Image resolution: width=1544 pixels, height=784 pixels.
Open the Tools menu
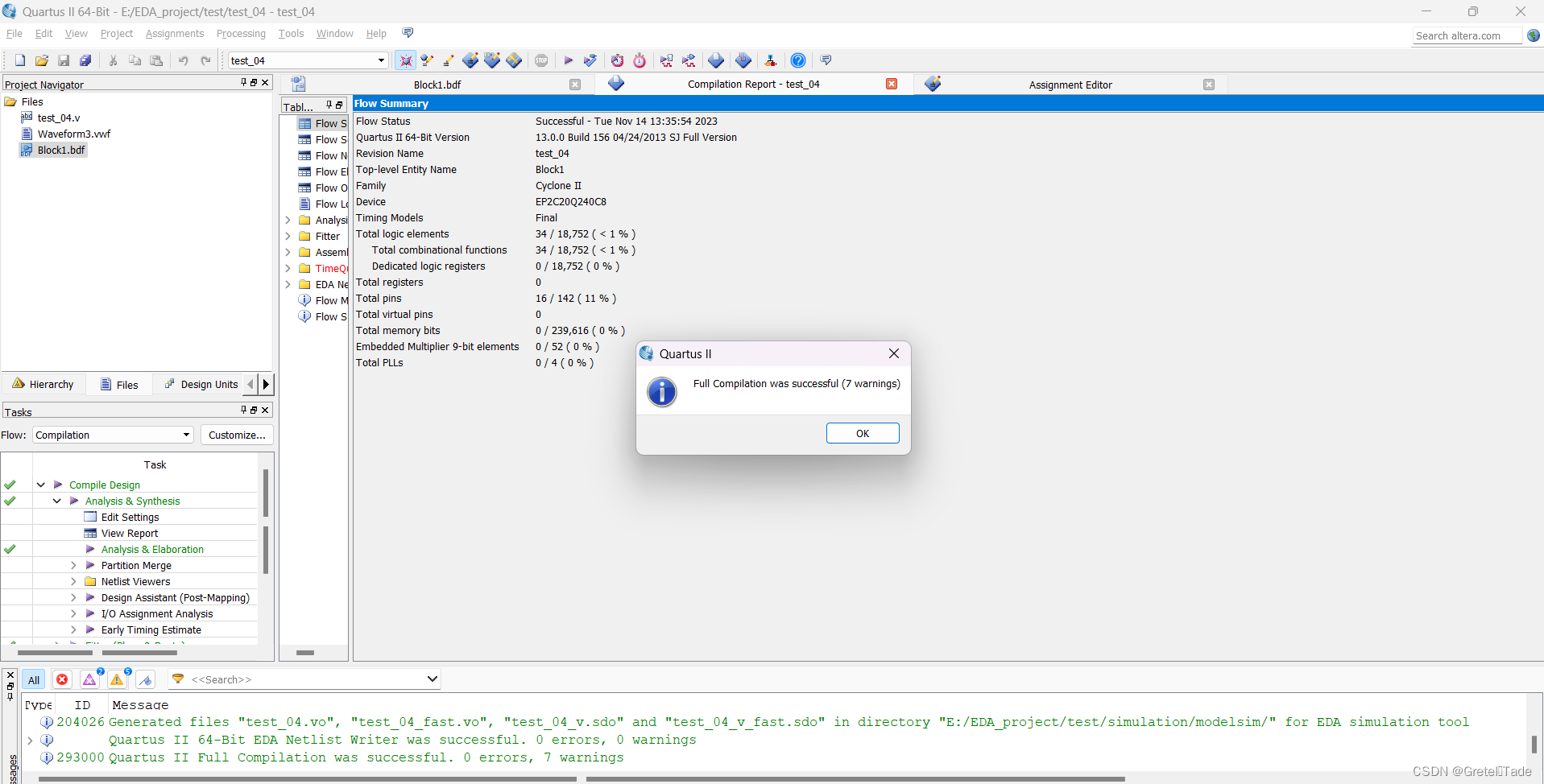coord(291,34)
